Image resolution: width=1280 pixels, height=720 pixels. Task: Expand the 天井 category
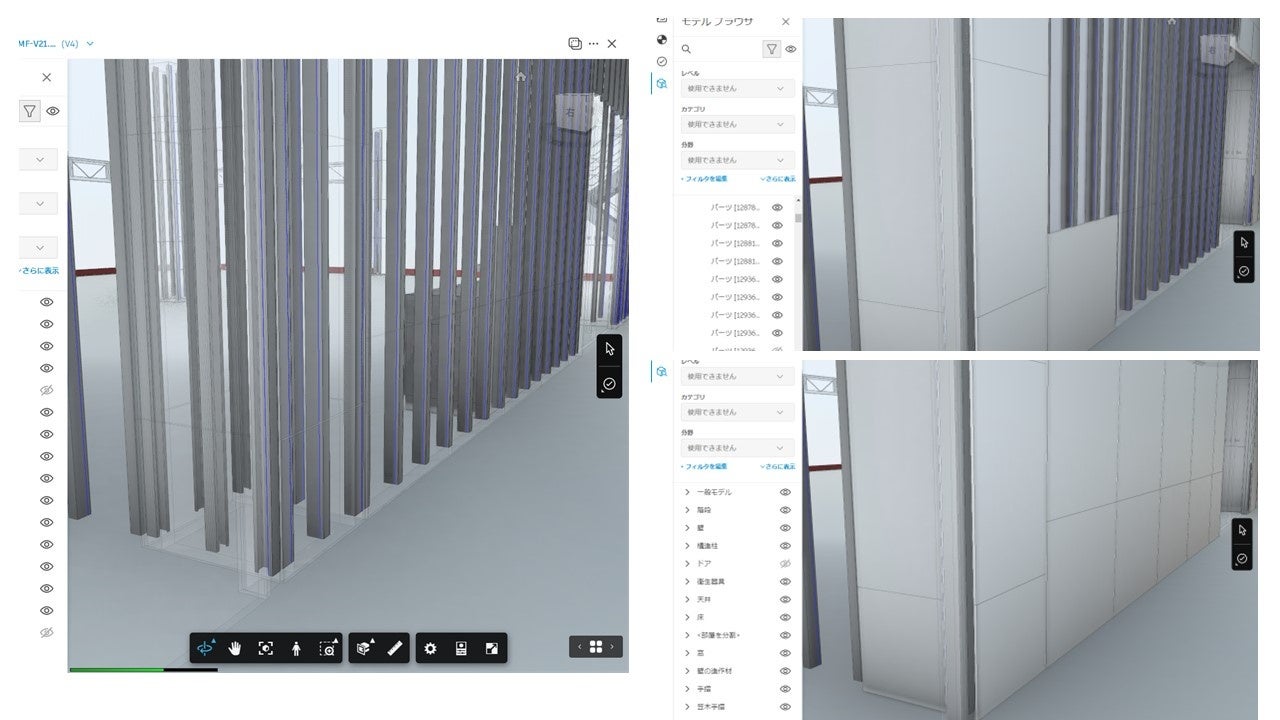(x=687, y=599)
